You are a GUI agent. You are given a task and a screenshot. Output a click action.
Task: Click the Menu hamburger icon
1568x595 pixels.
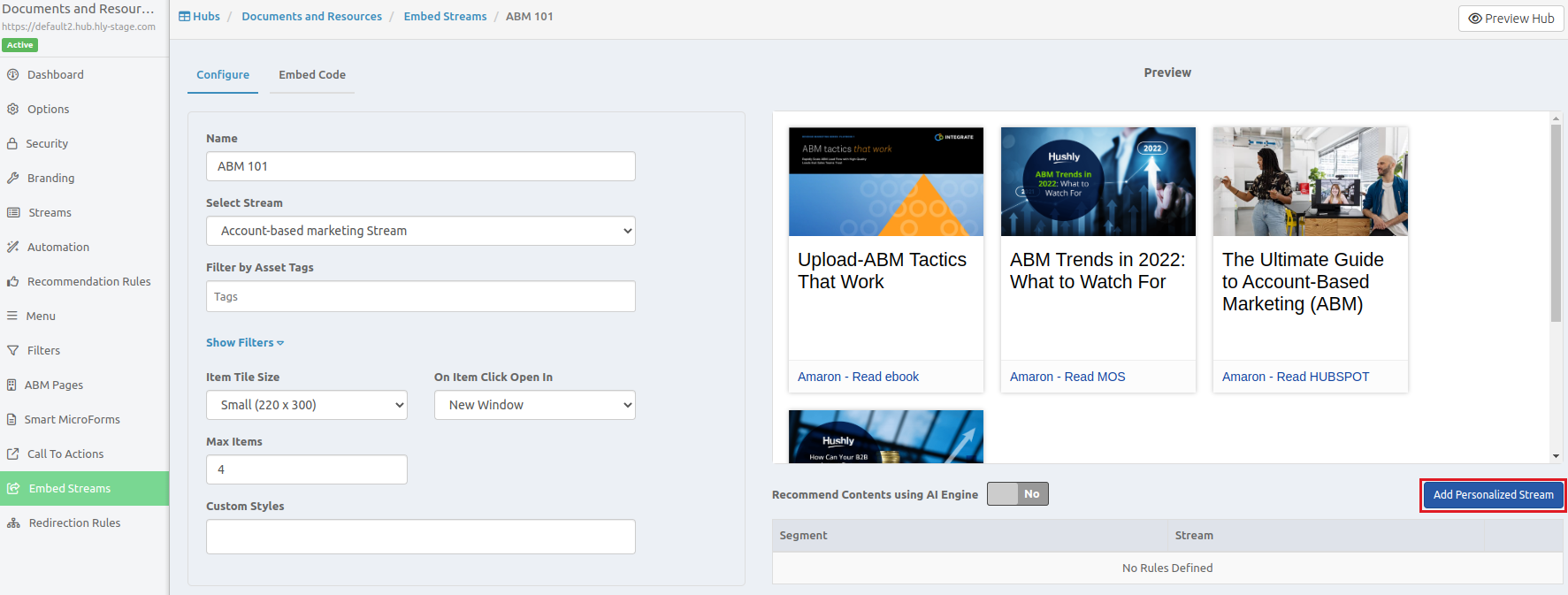[12, 317]
